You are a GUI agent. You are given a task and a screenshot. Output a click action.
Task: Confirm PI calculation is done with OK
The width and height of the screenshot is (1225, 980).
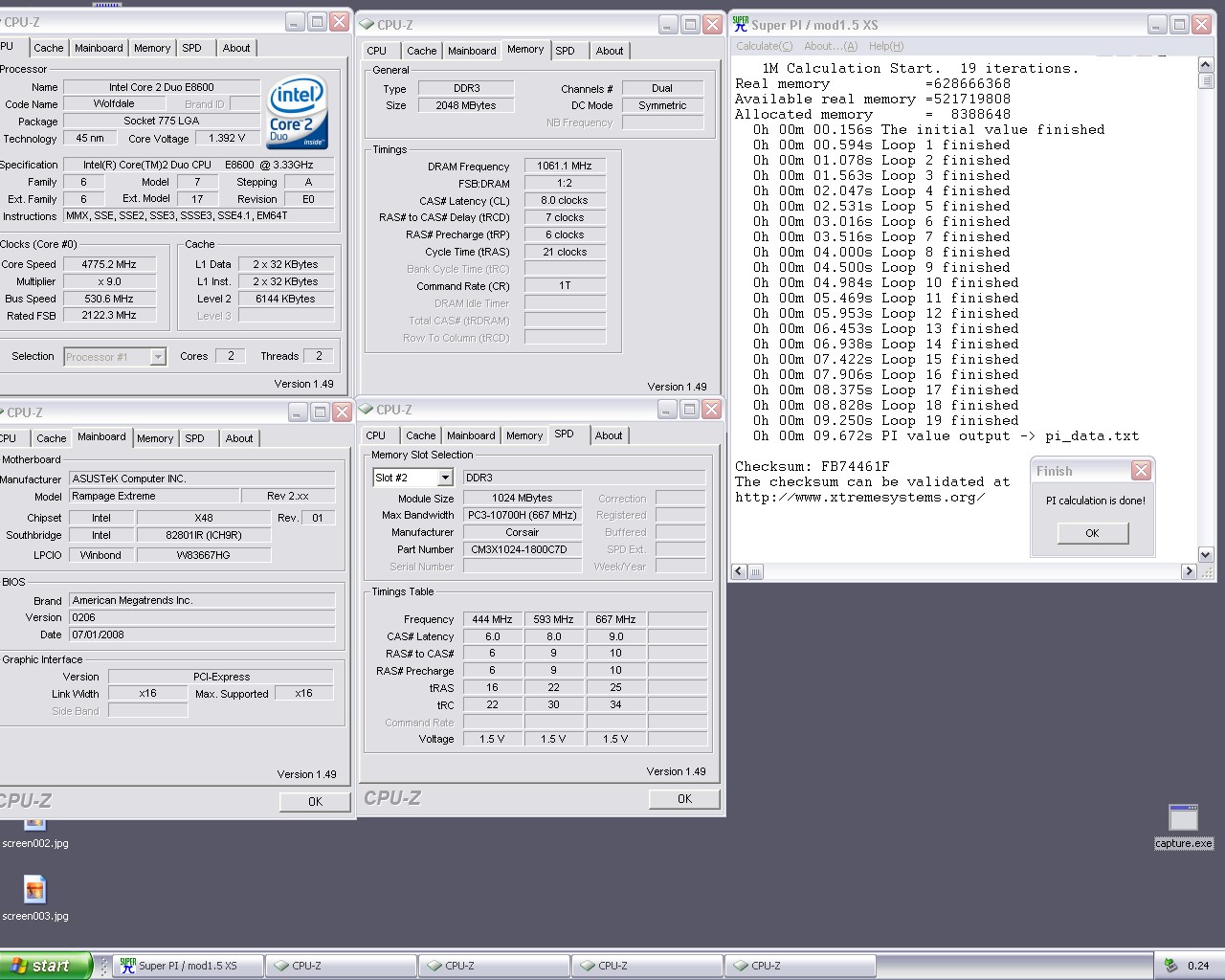1092,533
